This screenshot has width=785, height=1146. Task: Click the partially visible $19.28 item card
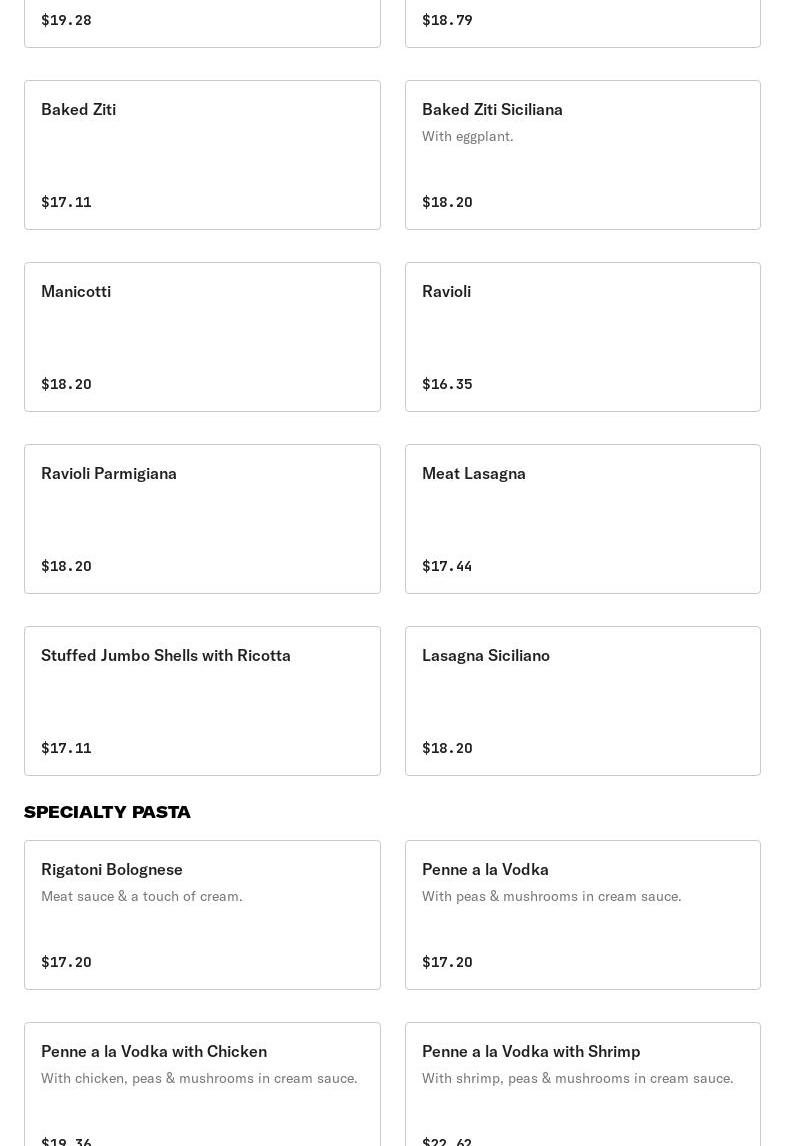202,22
